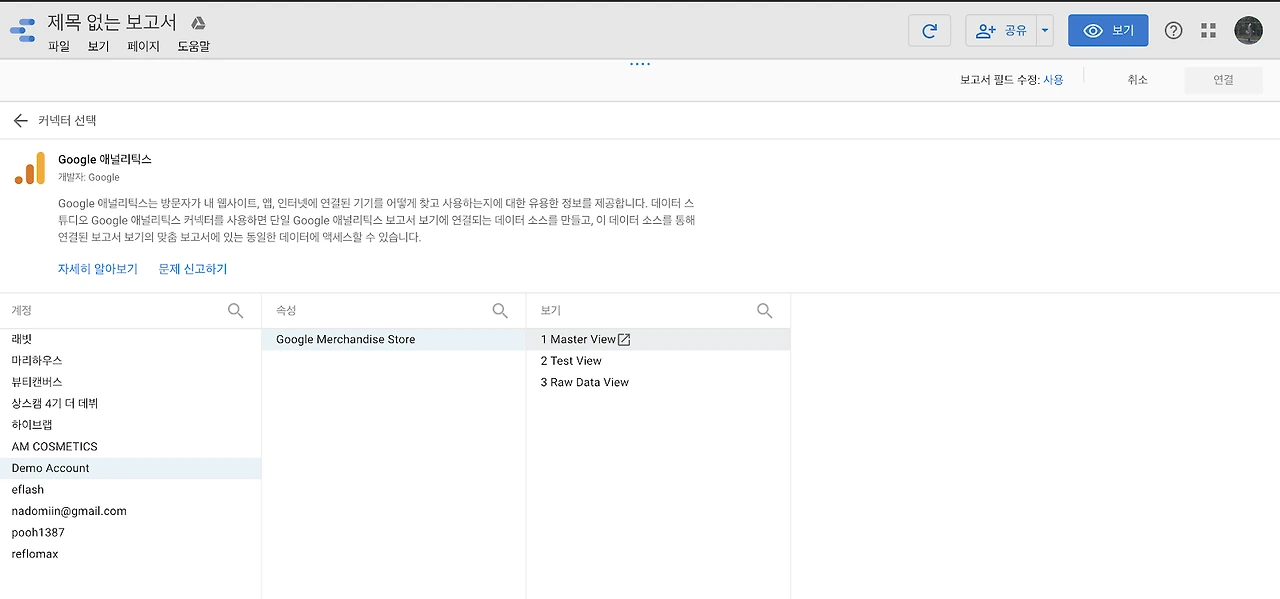Refresh data with the reload icon
The height and width of the screenshot is (599, 1280).
tap(929, 30)
